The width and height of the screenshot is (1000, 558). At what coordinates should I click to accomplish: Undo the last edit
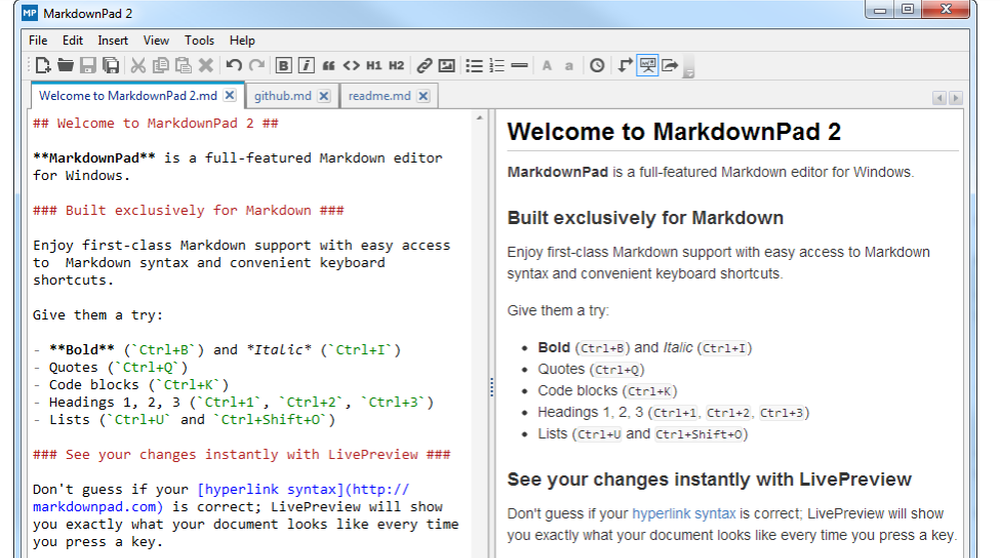(x=234, y=65)
